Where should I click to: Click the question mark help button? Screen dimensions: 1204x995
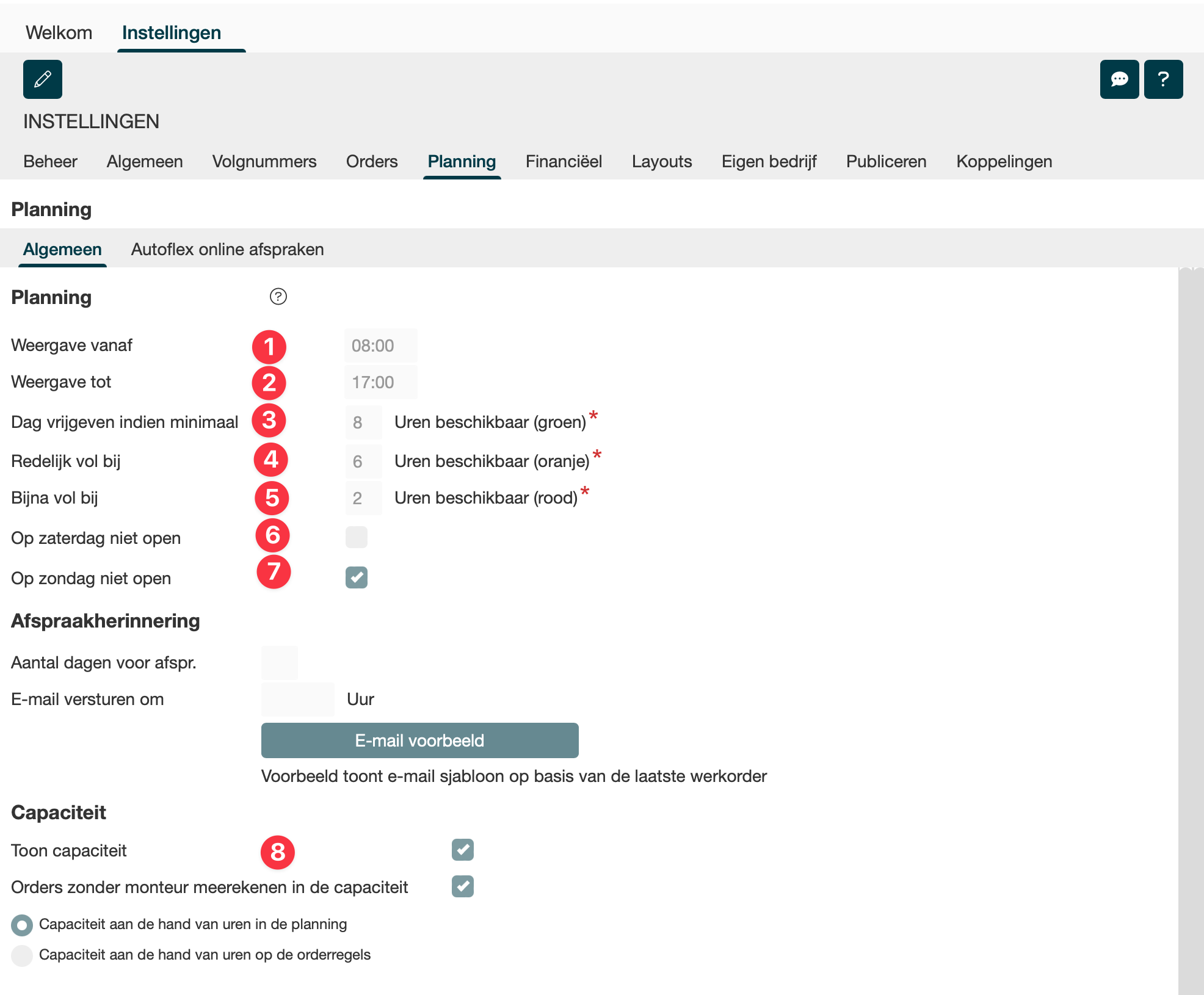pos(1163,79)
